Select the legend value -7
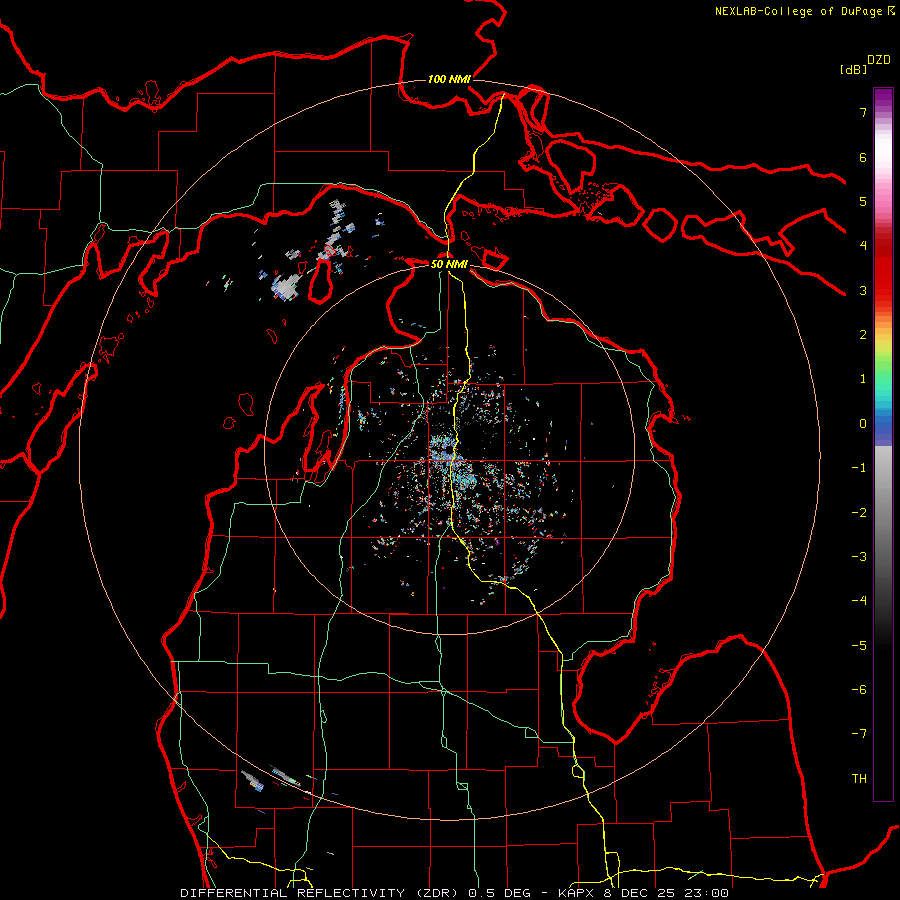Image resolution: width=900 pixels, height=900 pixels. tap(859, 734)
